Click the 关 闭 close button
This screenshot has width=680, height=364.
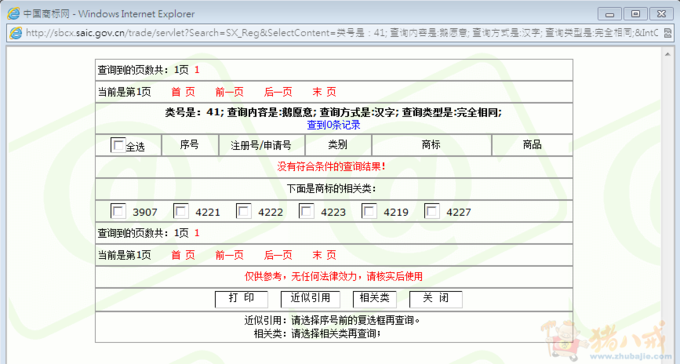[436, 299]
